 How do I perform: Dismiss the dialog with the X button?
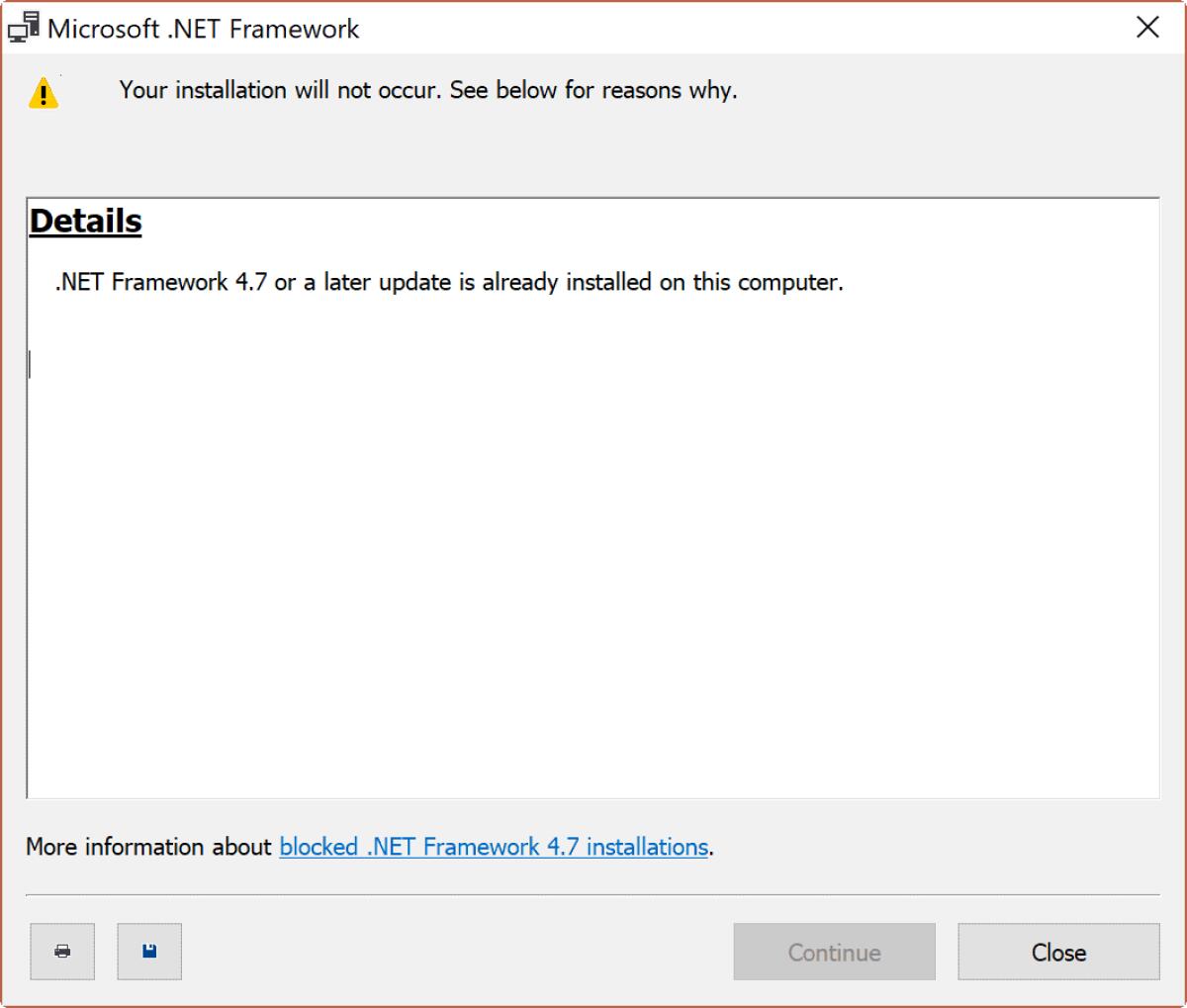click(1147, 28)
